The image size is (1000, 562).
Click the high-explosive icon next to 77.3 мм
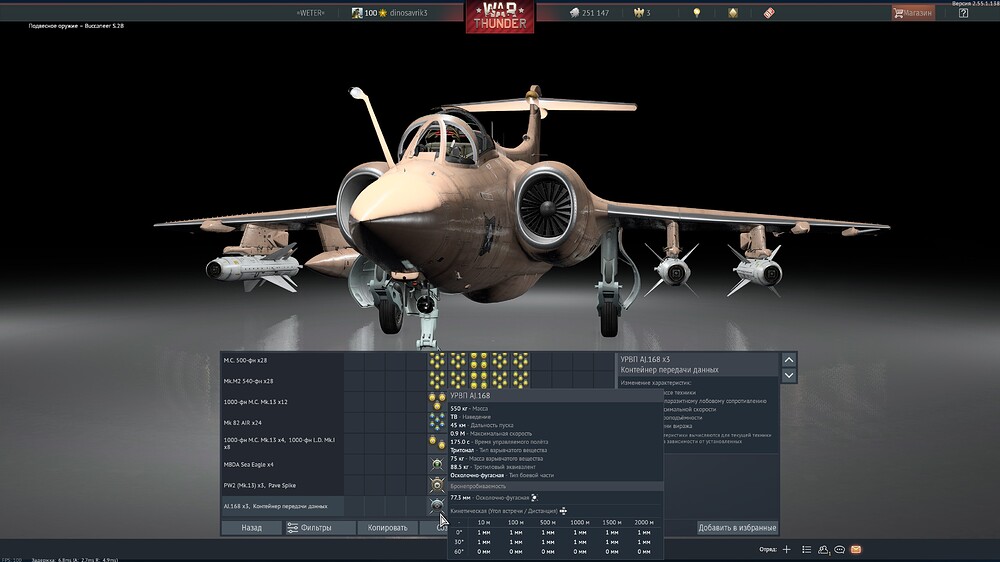click(534, 498)
